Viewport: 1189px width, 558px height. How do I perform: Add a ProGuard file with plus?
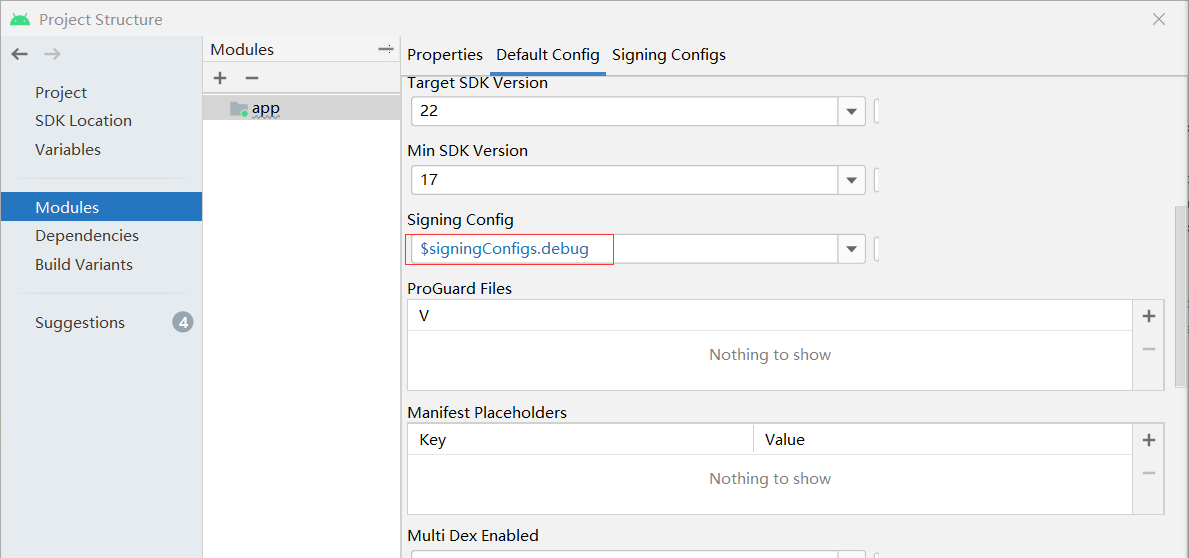pyautogui.click(x=1149, y=316)
